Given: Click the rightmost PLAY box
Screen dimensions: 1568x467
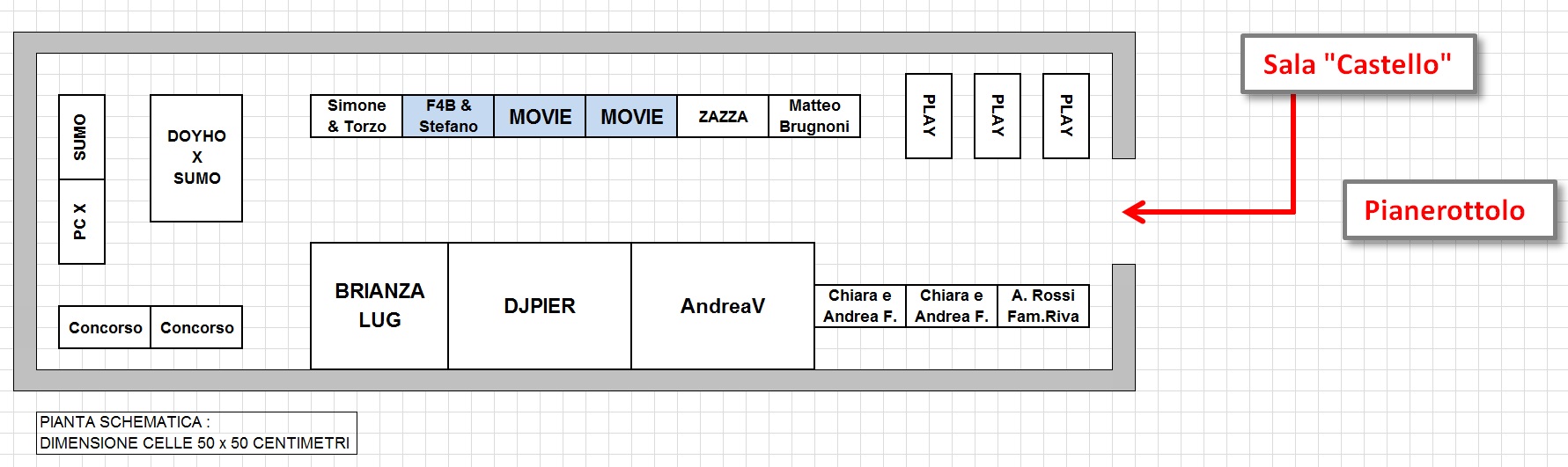Looking at the screenshot, I should 1066,116.
